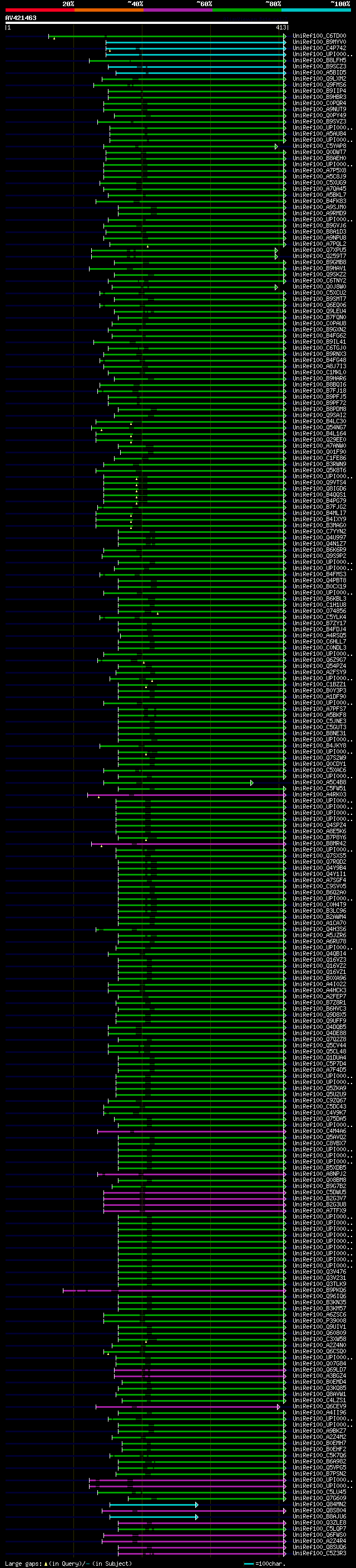Select the query label AV421463

[21, 18]
